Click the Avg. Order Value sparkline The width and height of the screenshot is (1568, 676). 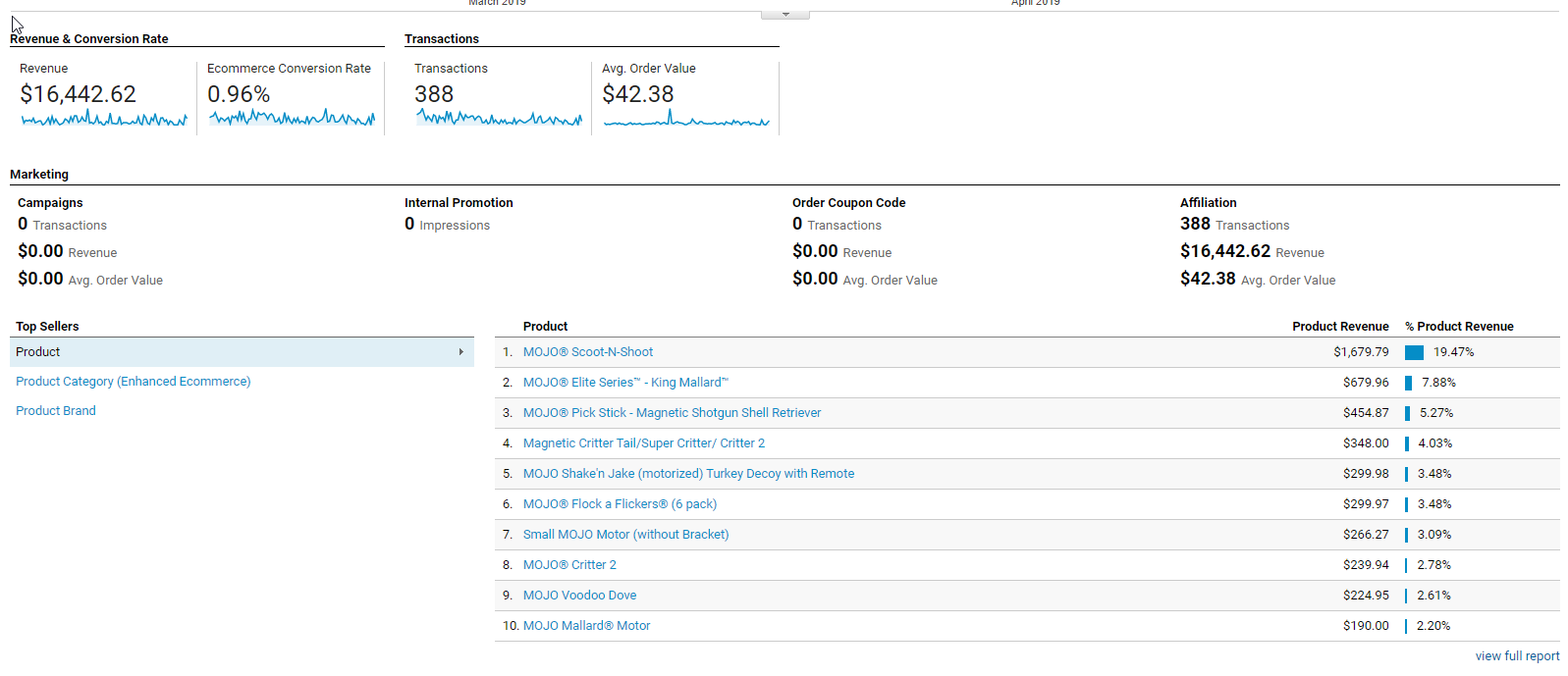coord(686,121)
